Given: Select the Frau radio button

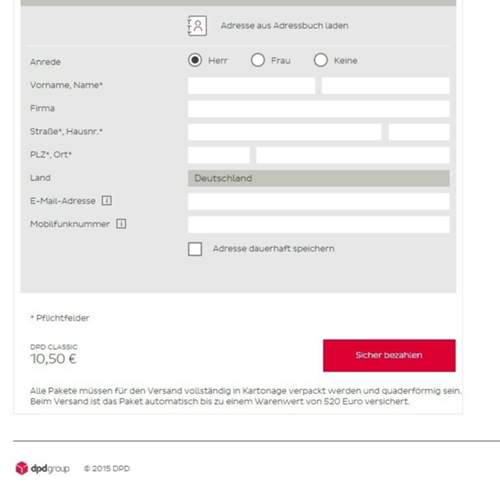Looking at the screenshot, I should 258,60.
